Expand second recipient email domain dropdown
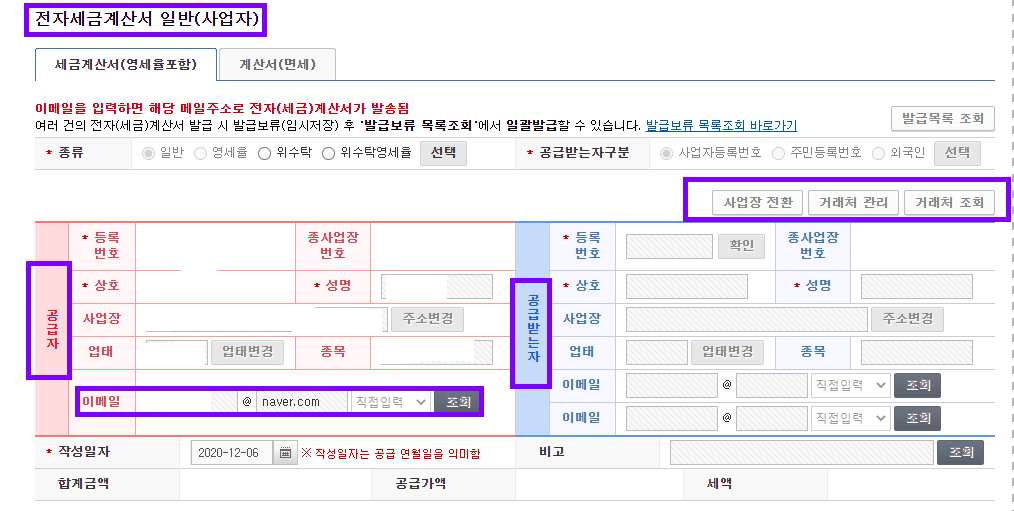1014x511 pixels. click(850, 418)
